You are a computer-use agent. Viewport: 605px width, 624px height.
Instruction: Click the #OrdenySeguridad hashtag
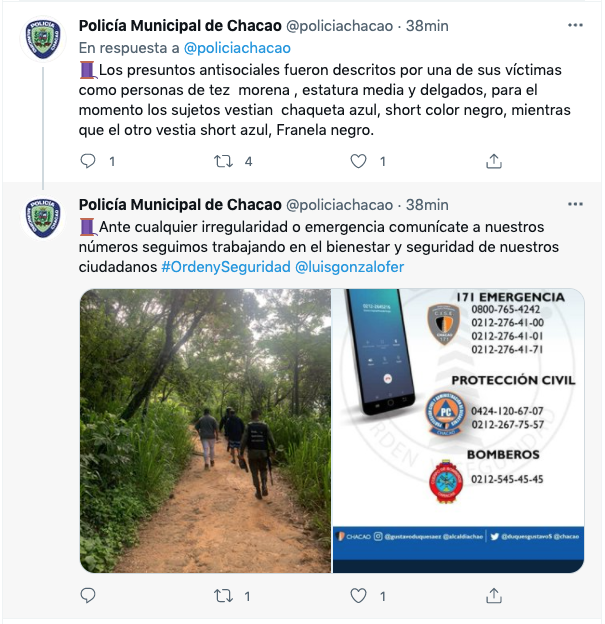coord(225,268)
